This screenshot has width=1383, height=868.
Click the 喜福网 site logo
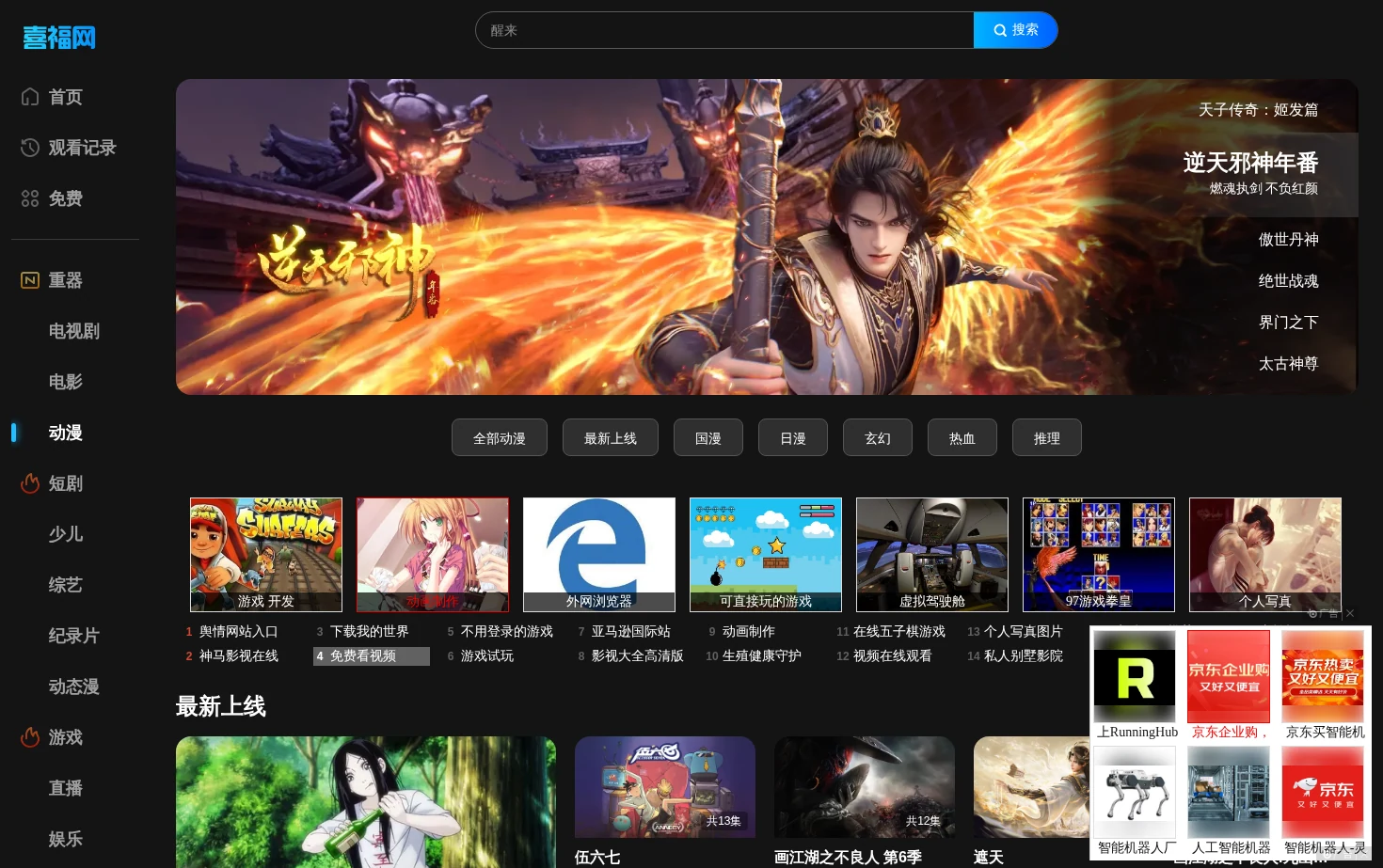tap(59, 38)
